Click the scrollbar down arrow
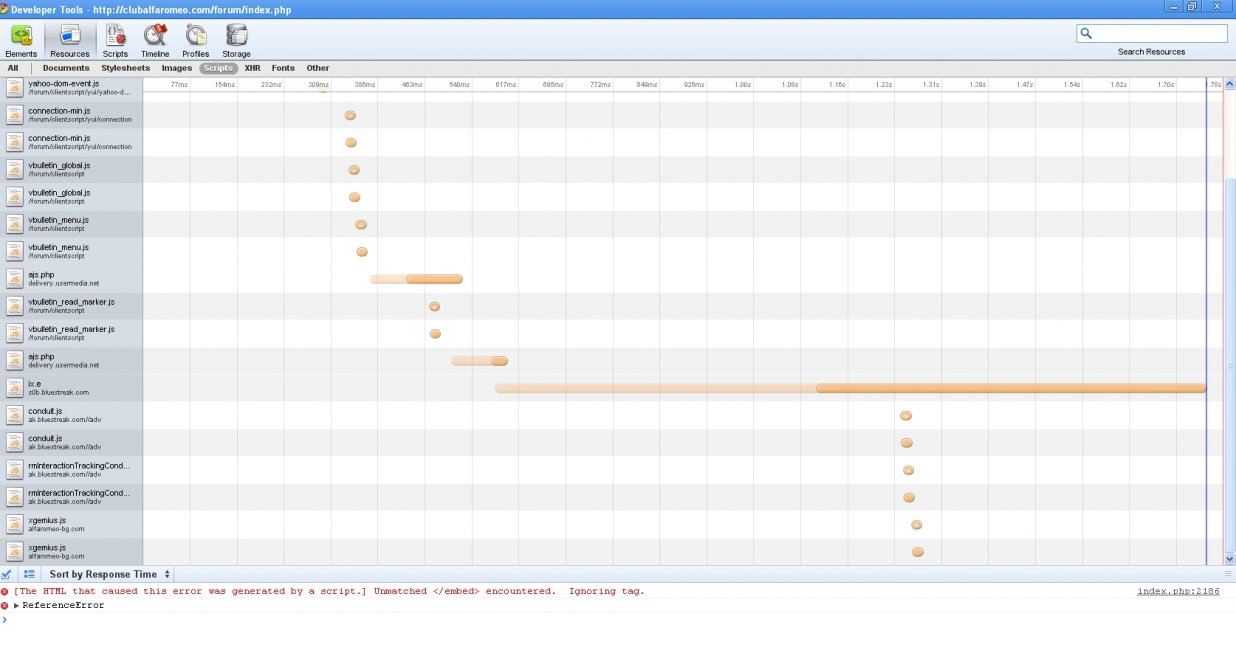The image size is (1236, 664). pos(1230,559)
